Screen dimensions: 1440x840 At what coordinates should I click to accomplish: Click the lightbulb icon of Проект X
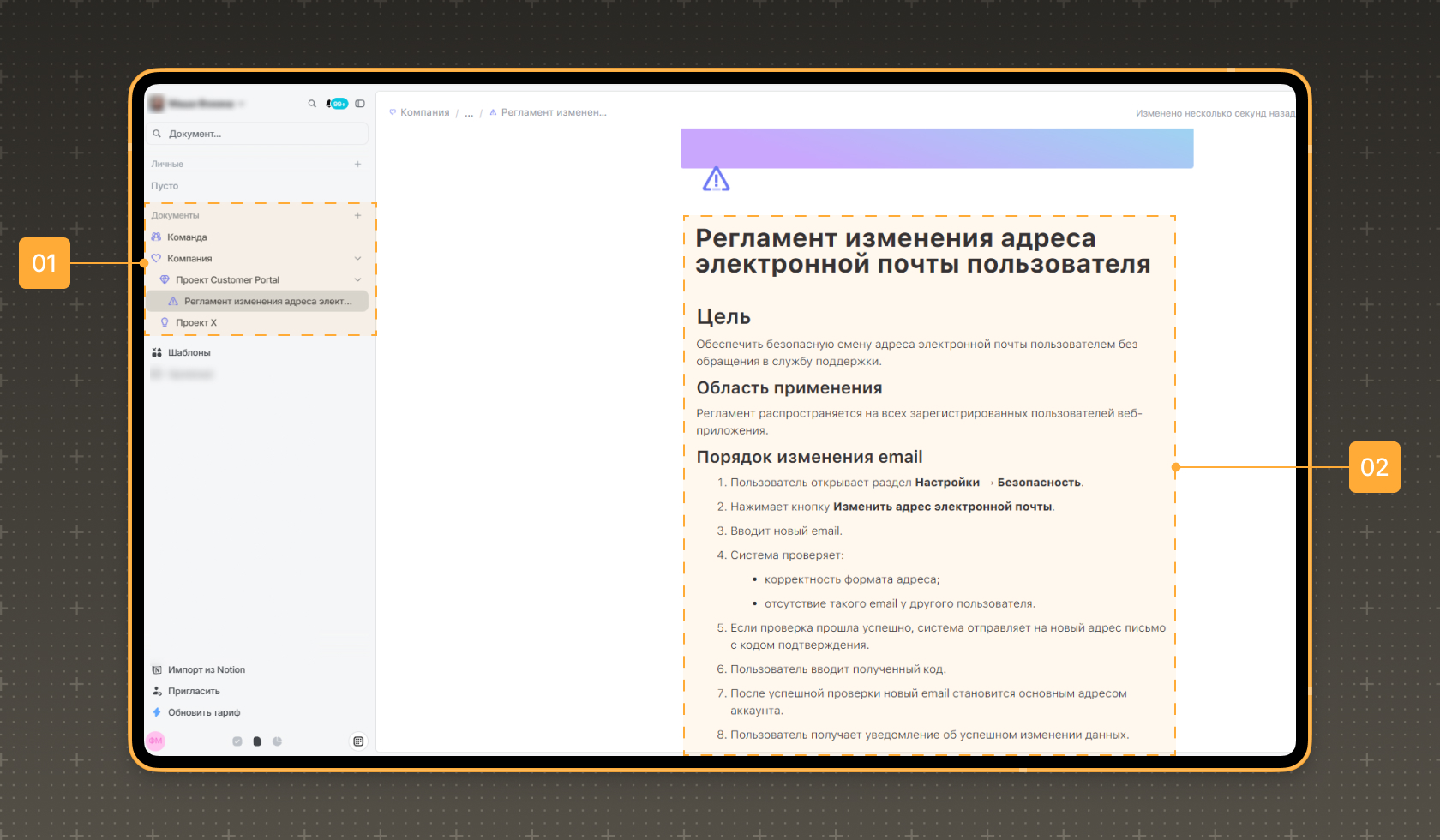click(165, 322)
